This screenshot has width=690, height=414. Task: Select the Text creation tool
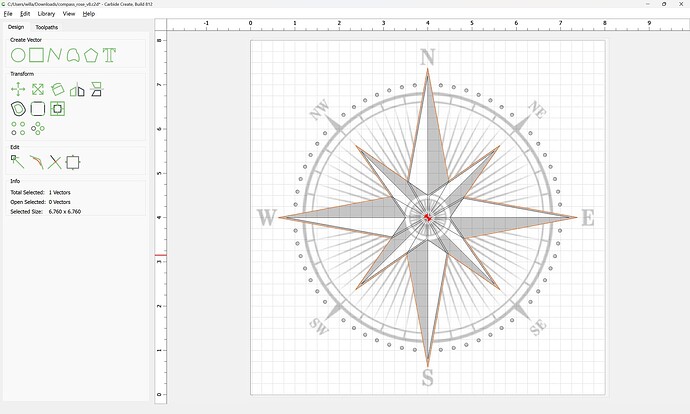click(109, 55)
